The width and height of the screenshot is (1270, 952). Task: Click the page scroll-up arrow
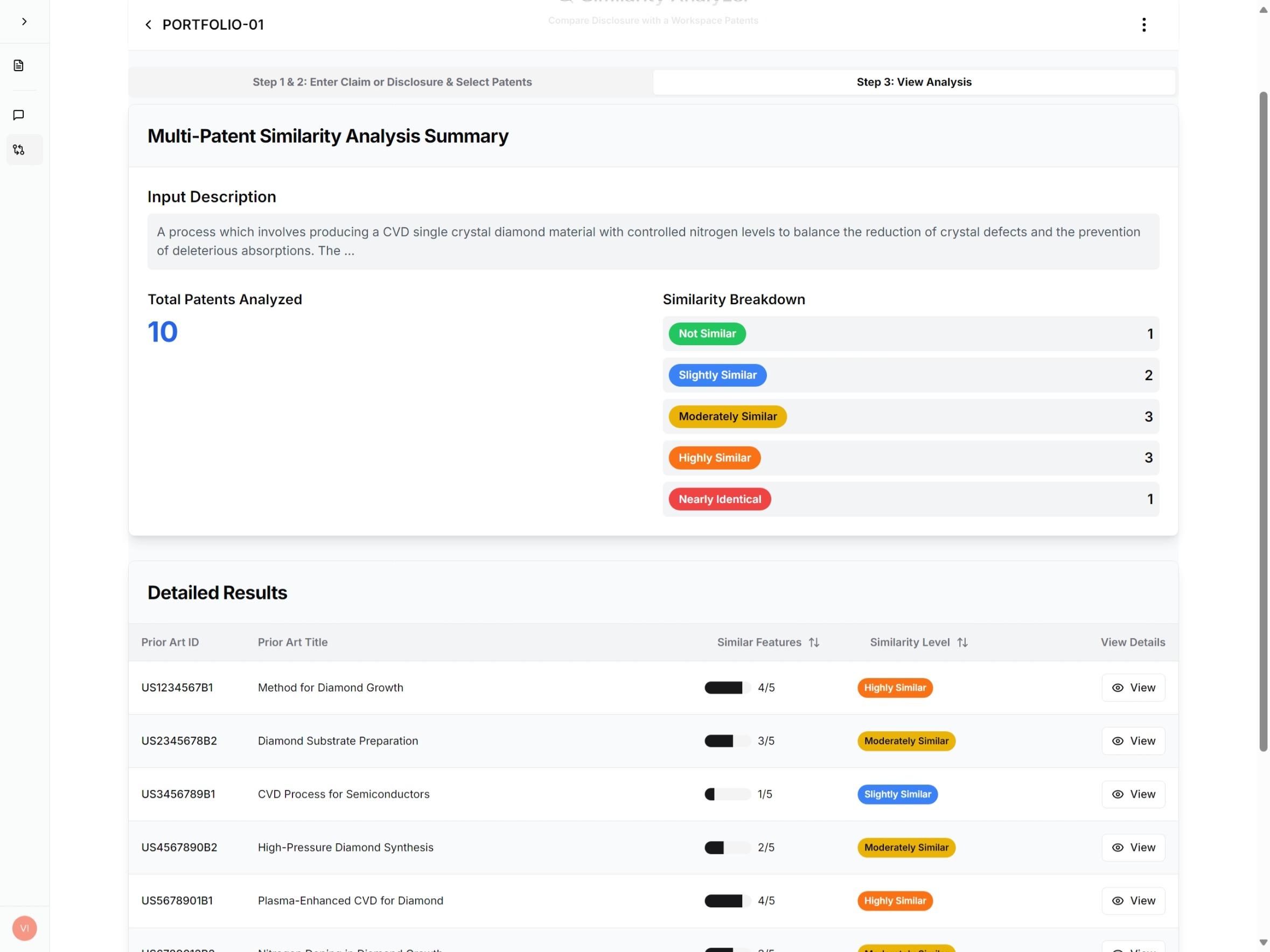click(x=1262, y=10)
